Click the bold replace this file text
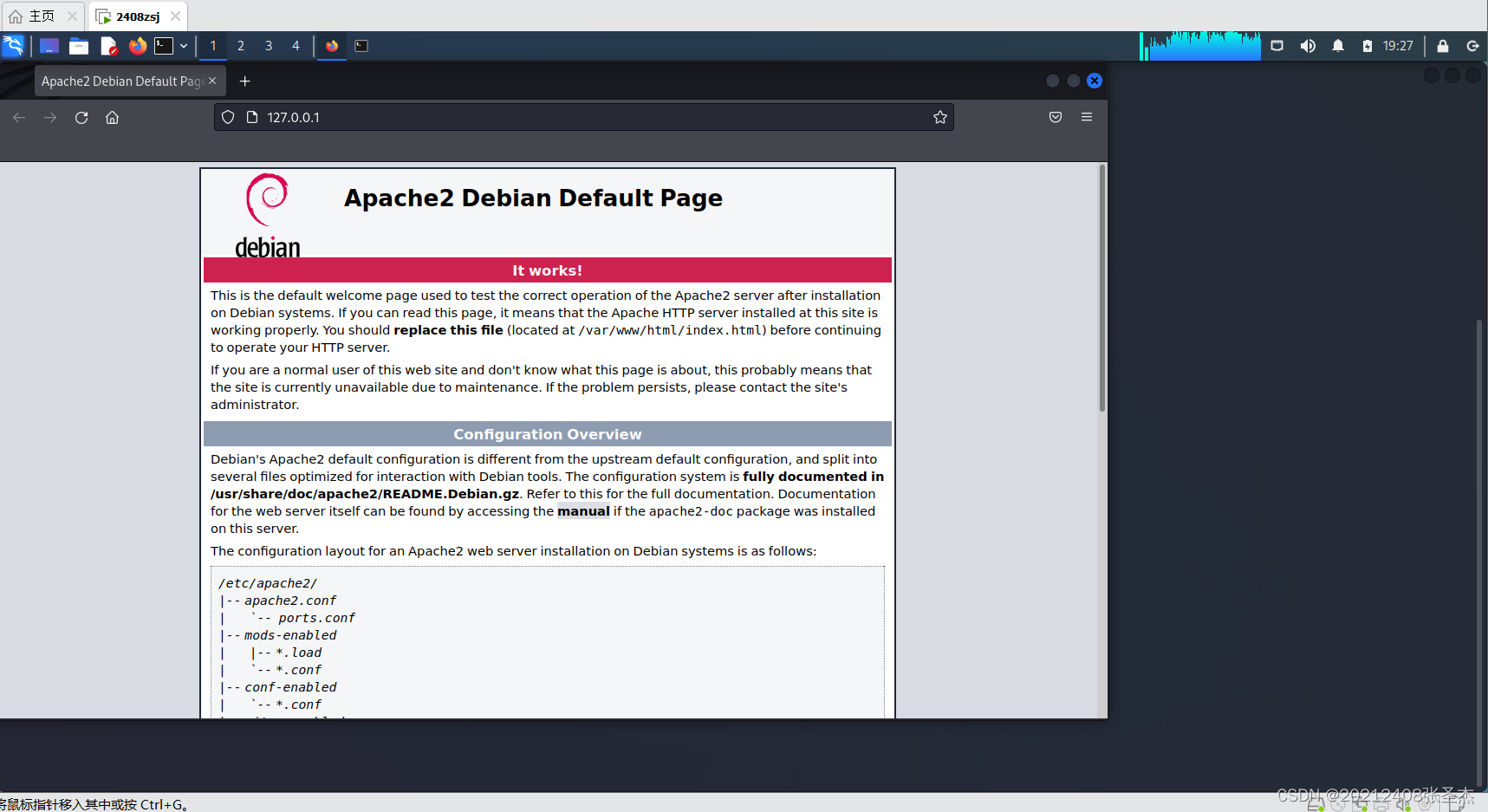Image resolution: width=1488 pixels, height=812 pixels. coord(448,330)
